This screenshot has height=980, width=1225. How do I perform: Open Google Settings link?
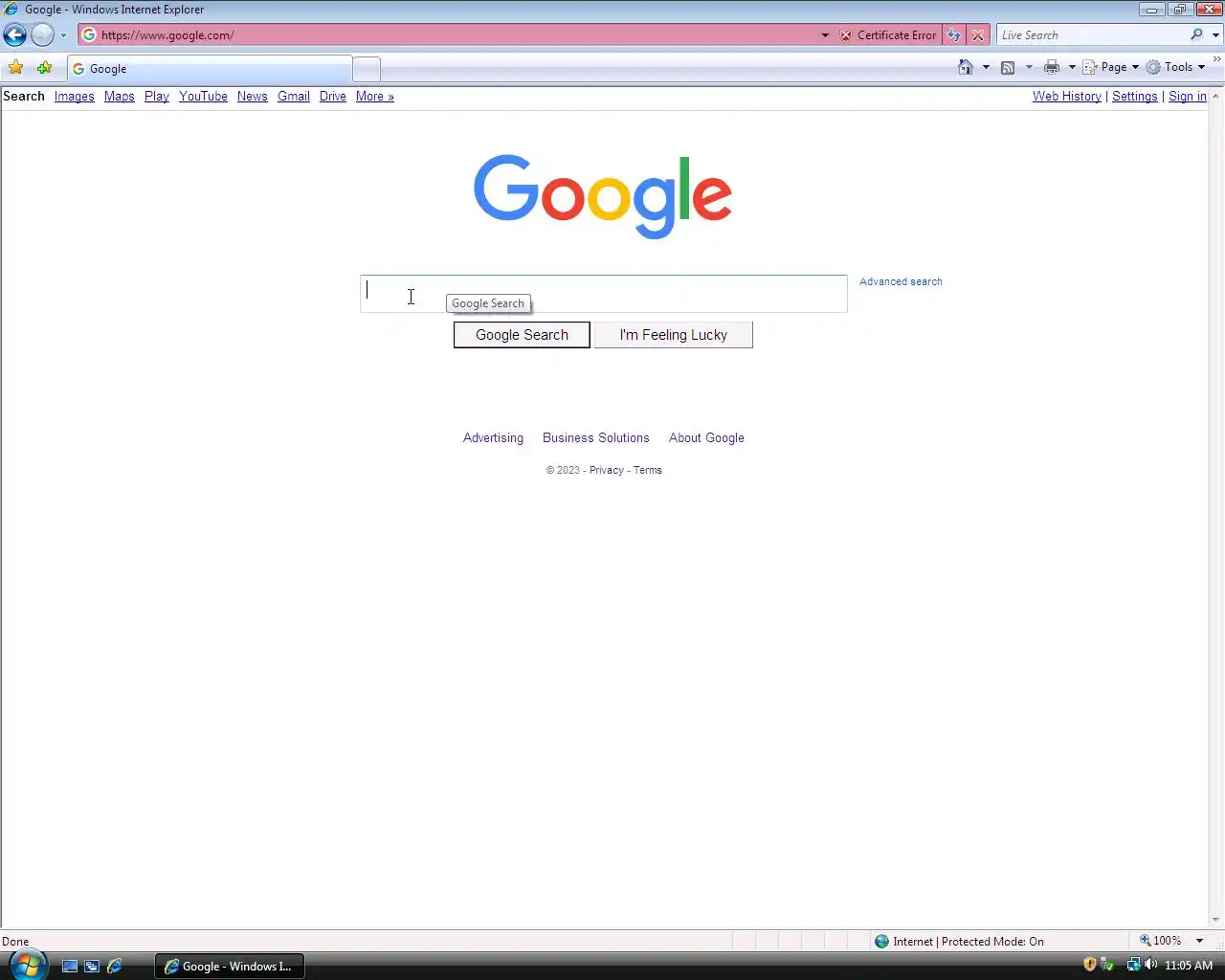point(1135,97)
